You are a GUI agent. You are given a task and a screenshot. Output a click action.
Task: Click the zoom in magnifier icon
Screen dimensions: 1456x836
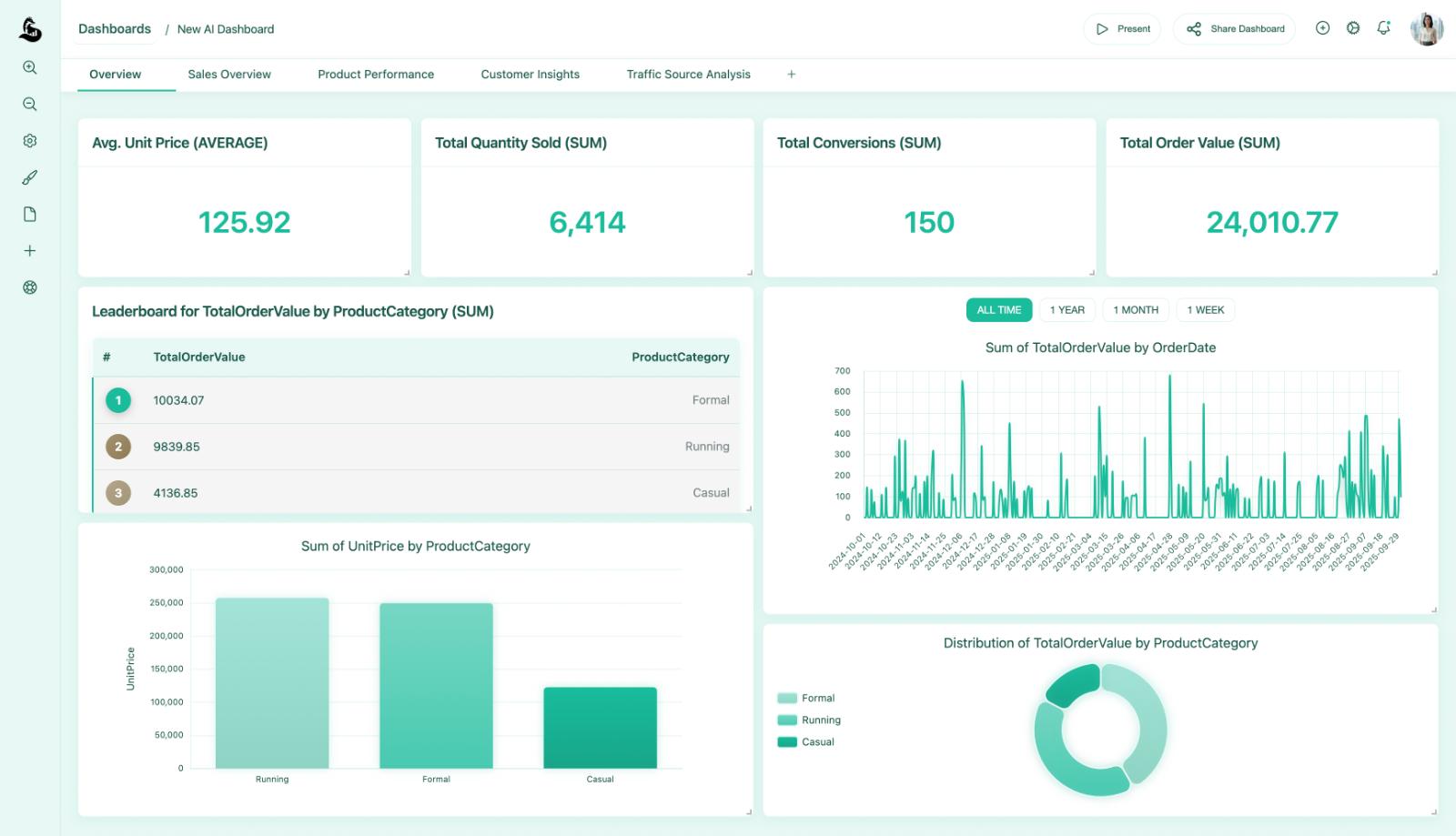coord(30,67)
